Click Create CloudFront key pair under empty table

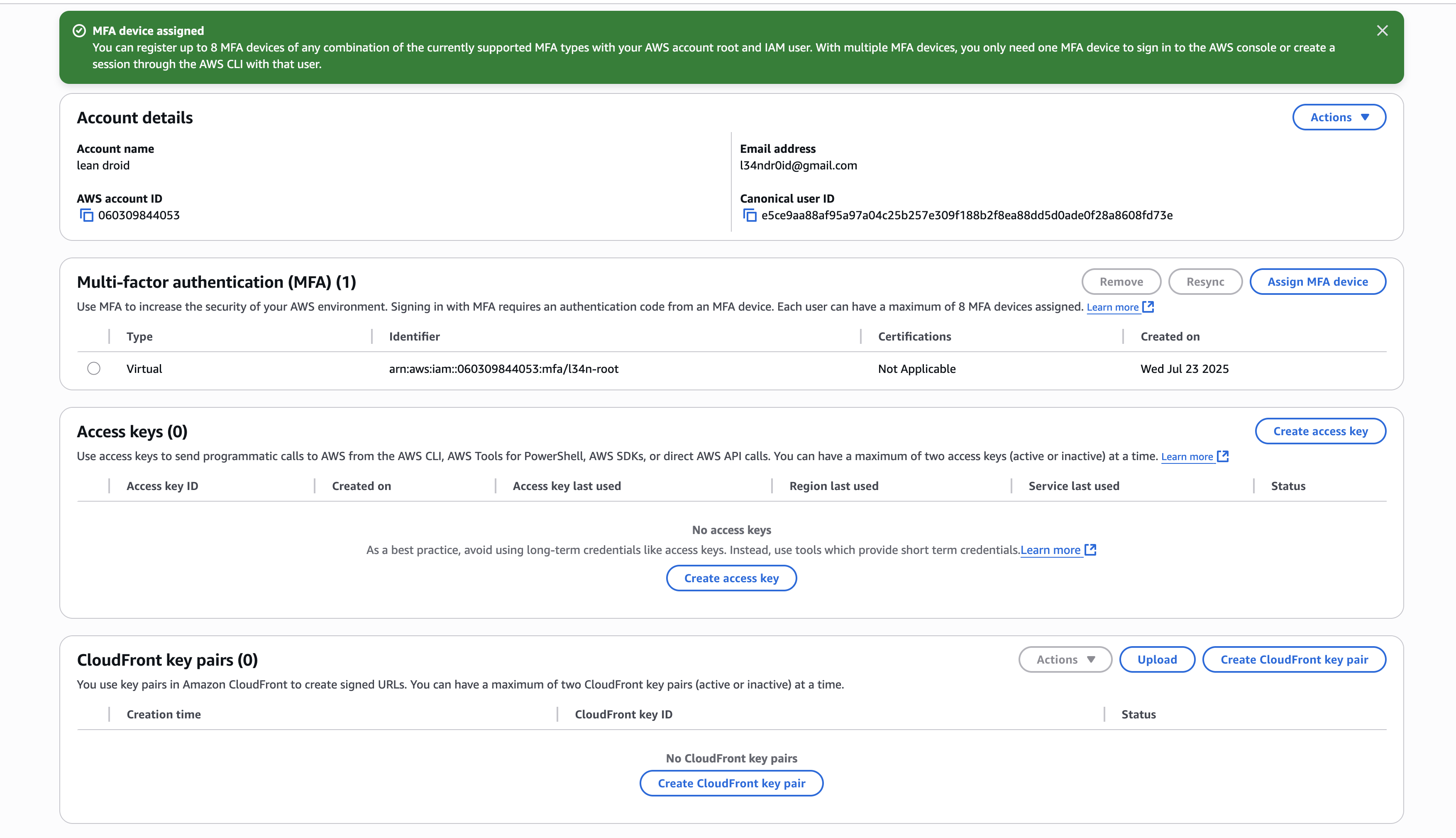(x=731, y=783)
